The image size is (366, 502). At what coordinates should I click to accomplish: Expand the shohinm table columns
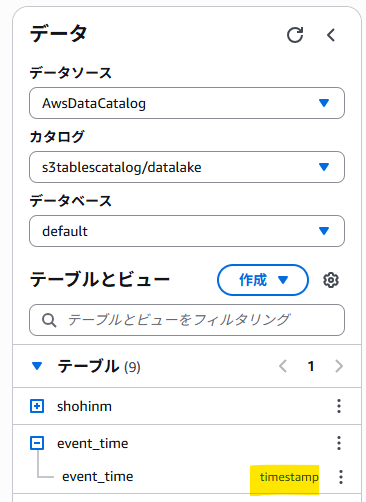[37, 406]
